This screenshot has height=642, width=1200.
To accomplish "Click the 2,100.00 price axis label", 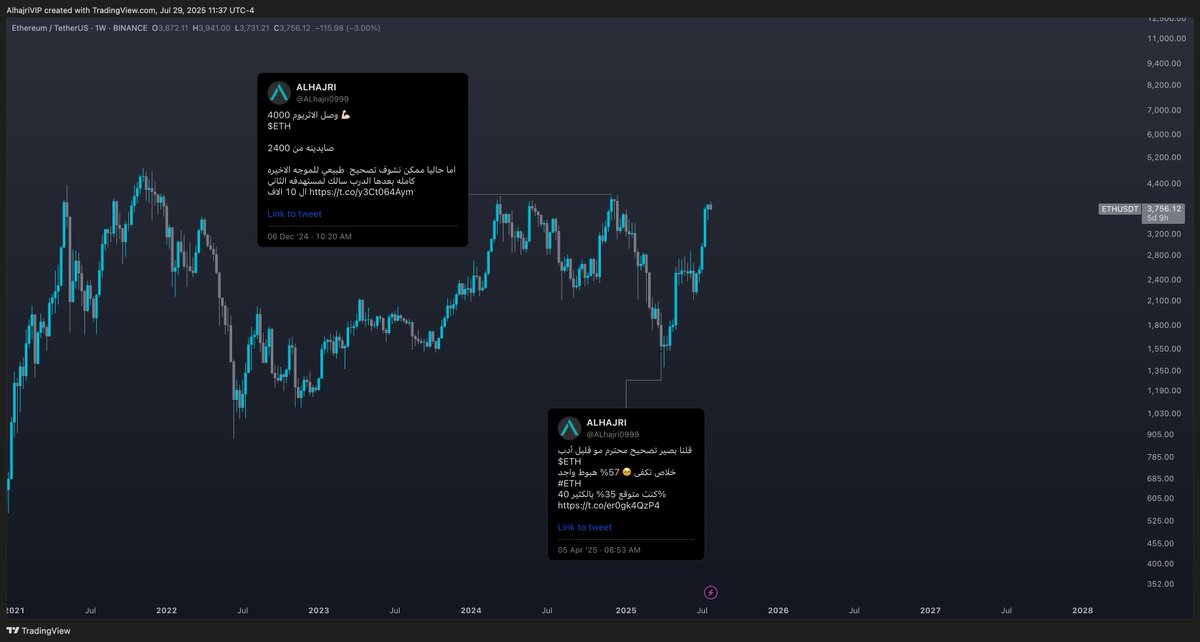I will (x=1163, y=301).
